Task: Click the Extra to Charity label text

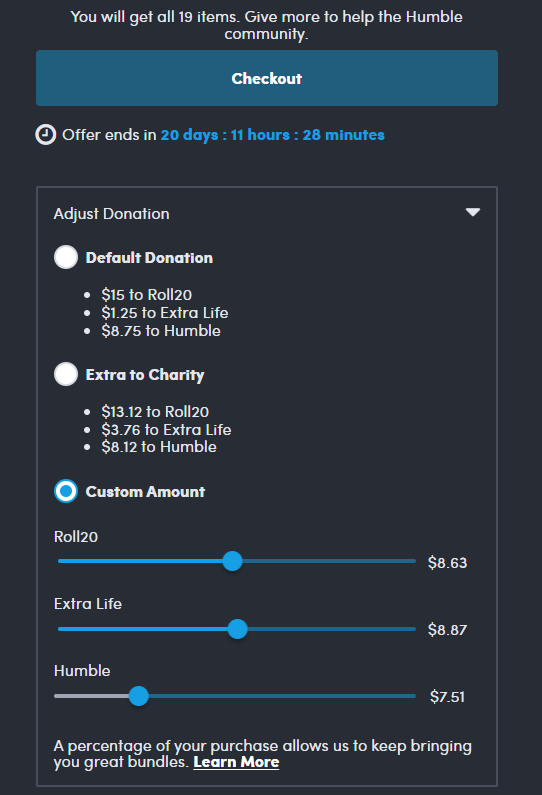Action: (145, 375)
